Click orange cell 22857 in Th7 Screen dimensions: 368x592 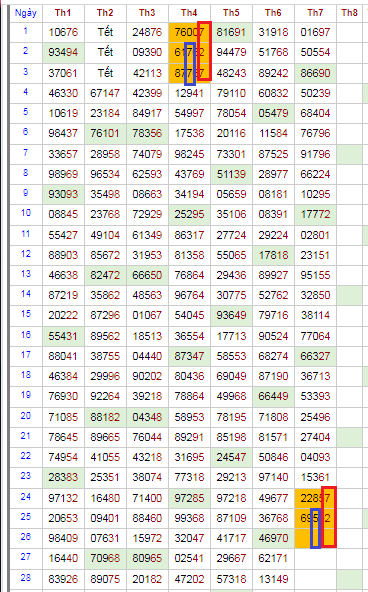[315, 498]
